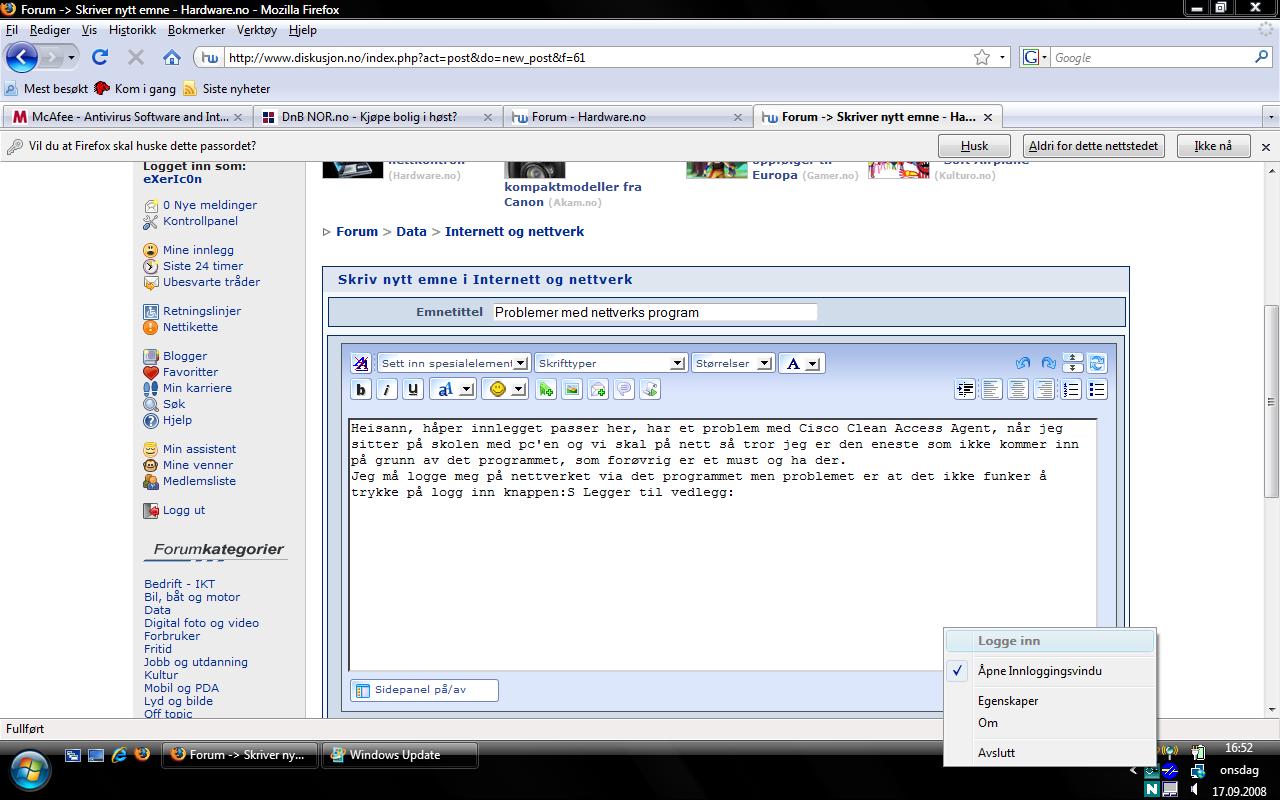Click the switch editor mode icon
1280x800 pixels.
click(1097, 363)
